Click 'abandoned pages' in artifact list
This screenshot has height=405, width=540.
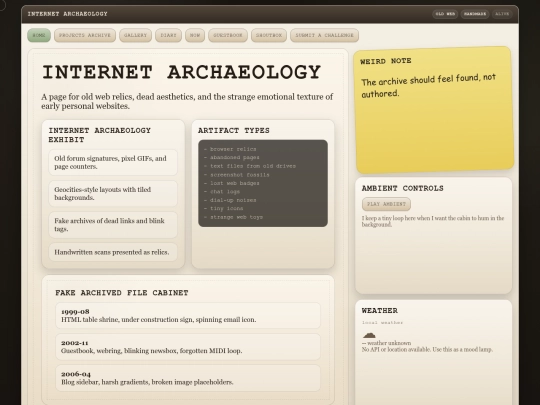click(235, 157)
